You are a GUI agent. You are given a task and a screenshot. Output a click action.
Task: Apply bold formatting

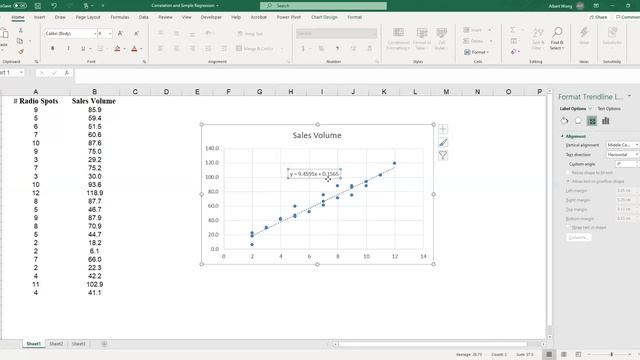pos(53,49)
